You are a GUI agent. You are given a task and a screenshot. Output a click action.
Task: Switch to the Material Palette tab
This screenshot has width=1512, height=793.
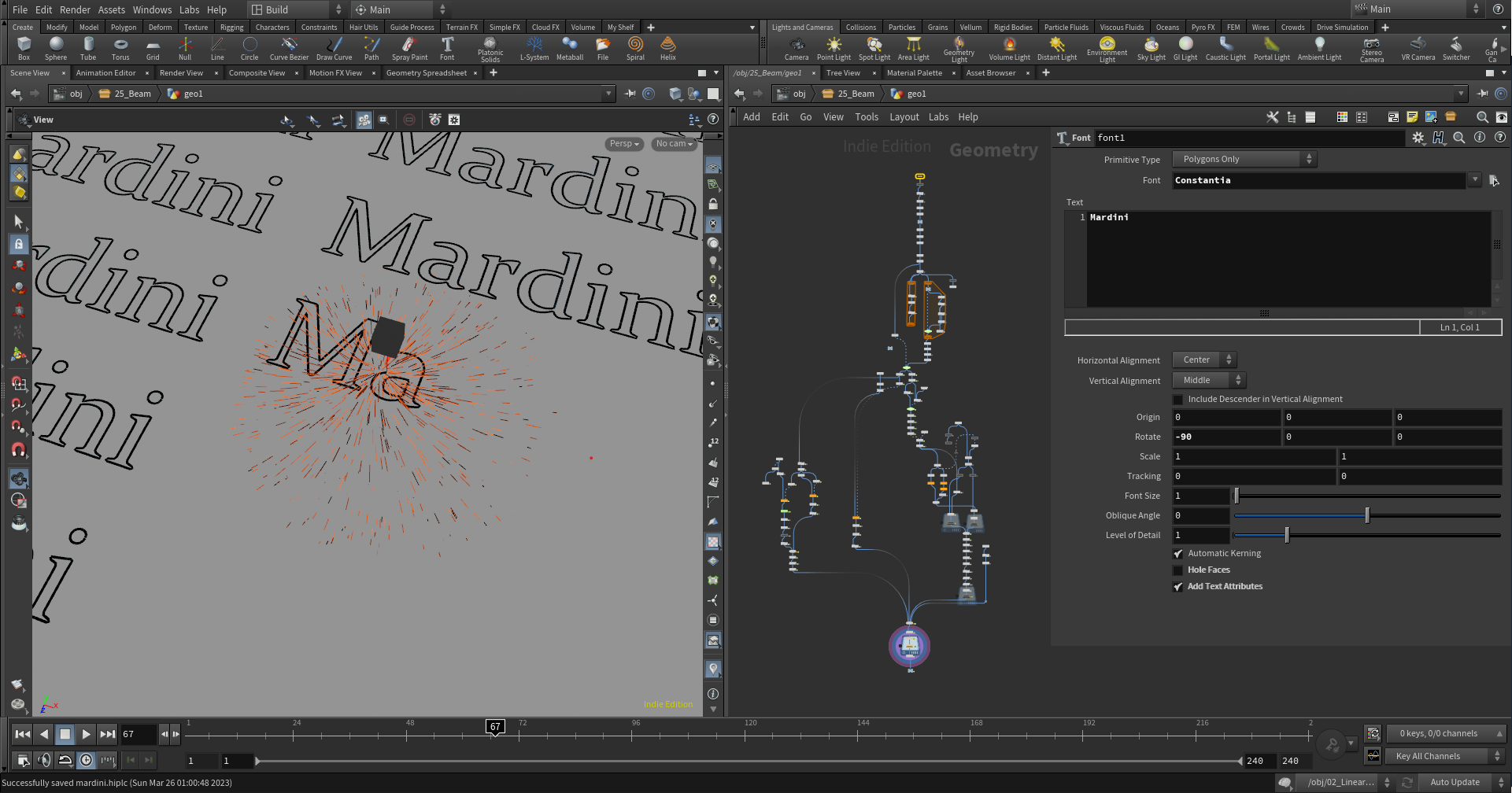click(914, 73)
